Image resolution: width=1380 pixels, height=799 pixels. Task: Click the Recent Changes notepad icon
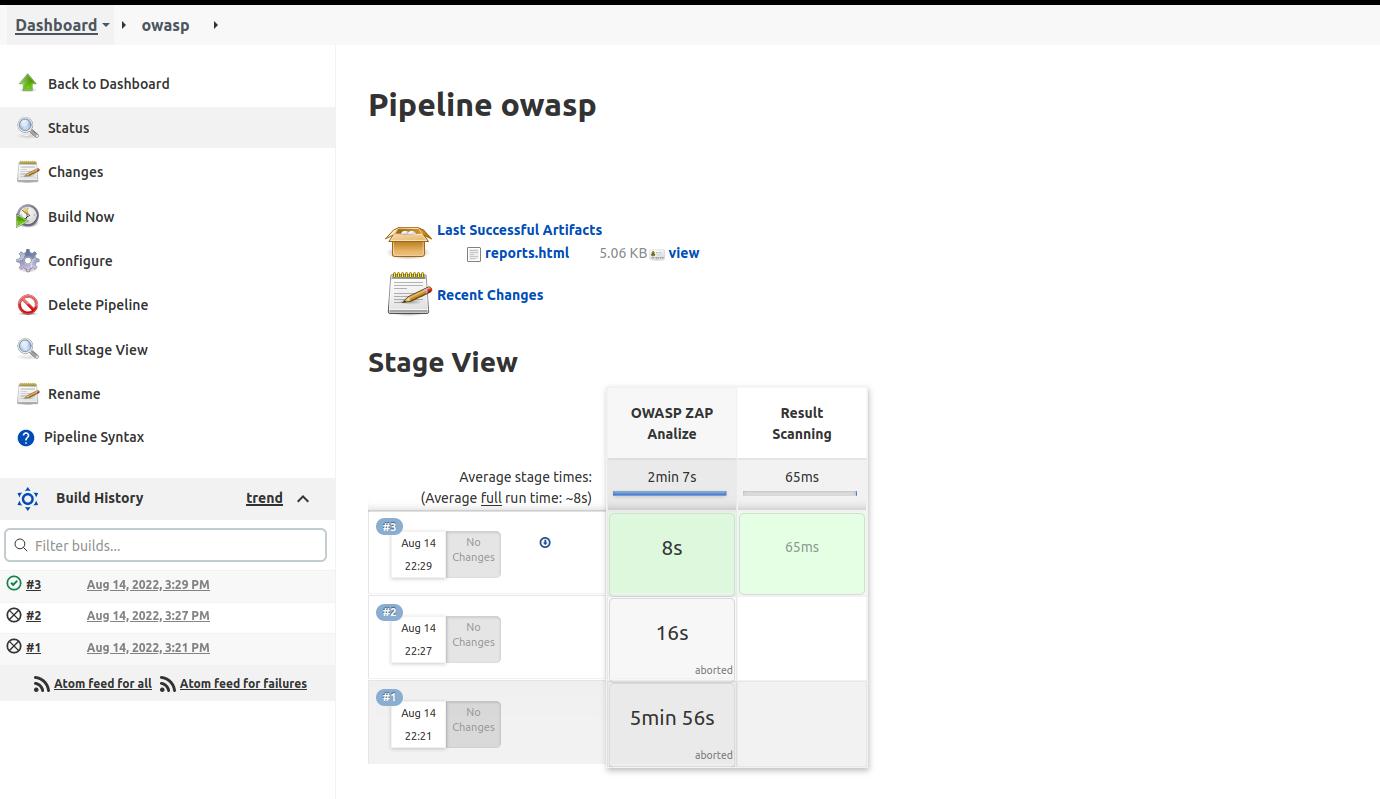point(408,294)
